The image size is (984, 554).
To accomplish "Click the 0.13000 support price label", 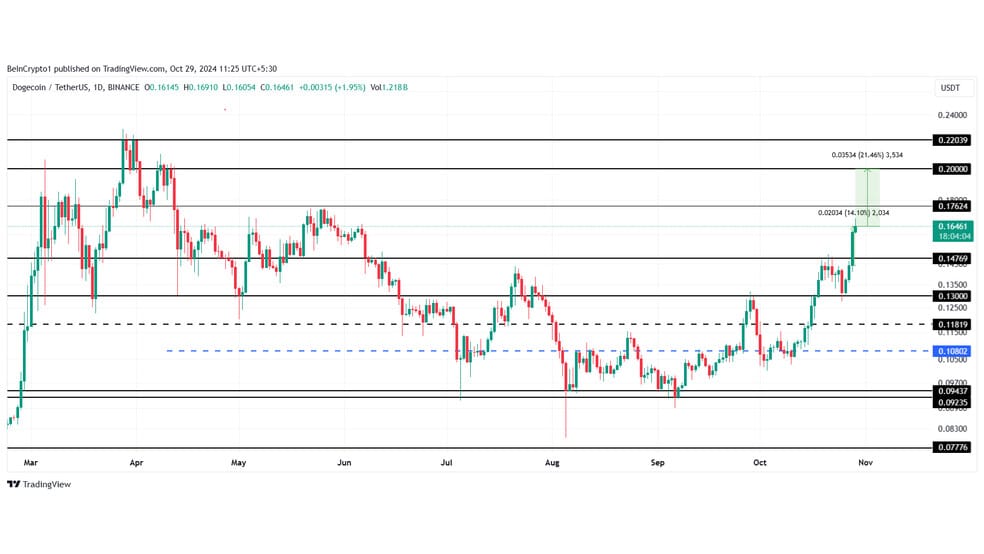I will (952, 296).
